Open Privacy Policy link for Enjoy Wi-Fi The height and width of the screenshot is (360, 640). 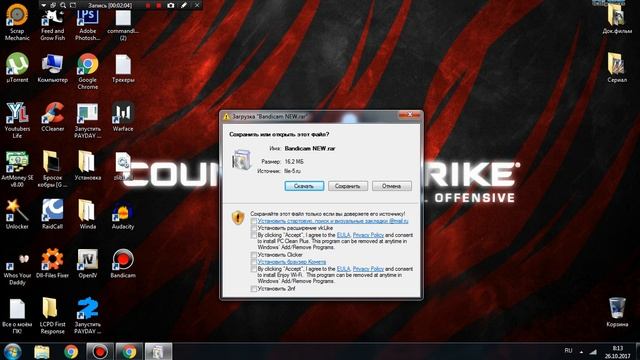pyautogui.click(x=368, y=269)
